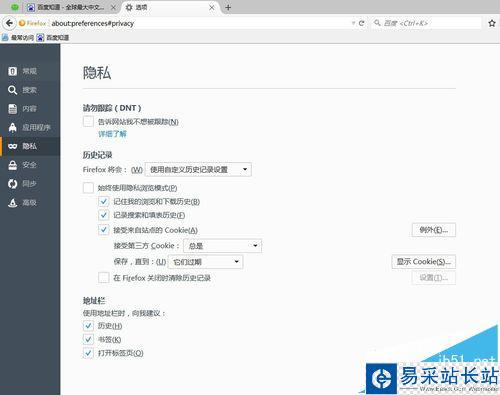Open the 搜索 search settings pane
The height and width of the screenshot is (395, 500).
point(30,90)
